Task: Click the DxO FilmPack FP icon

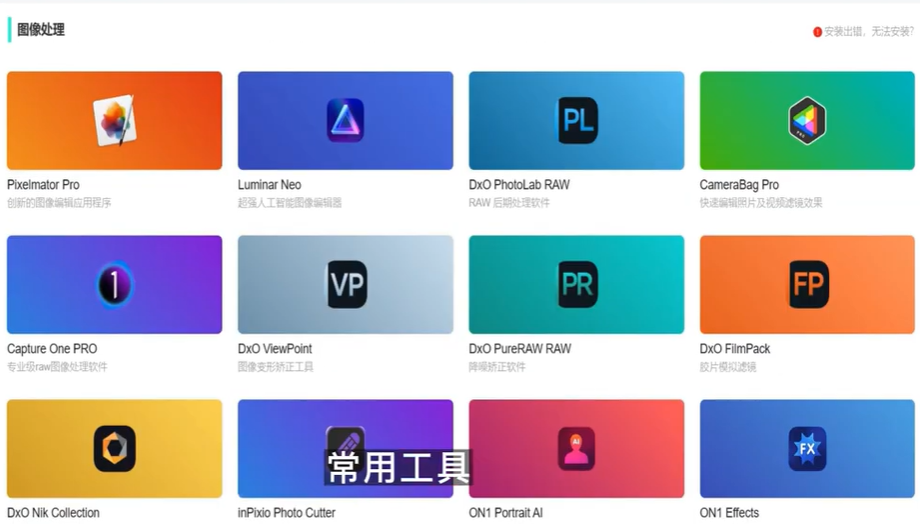Action: [x=808, y=284]
